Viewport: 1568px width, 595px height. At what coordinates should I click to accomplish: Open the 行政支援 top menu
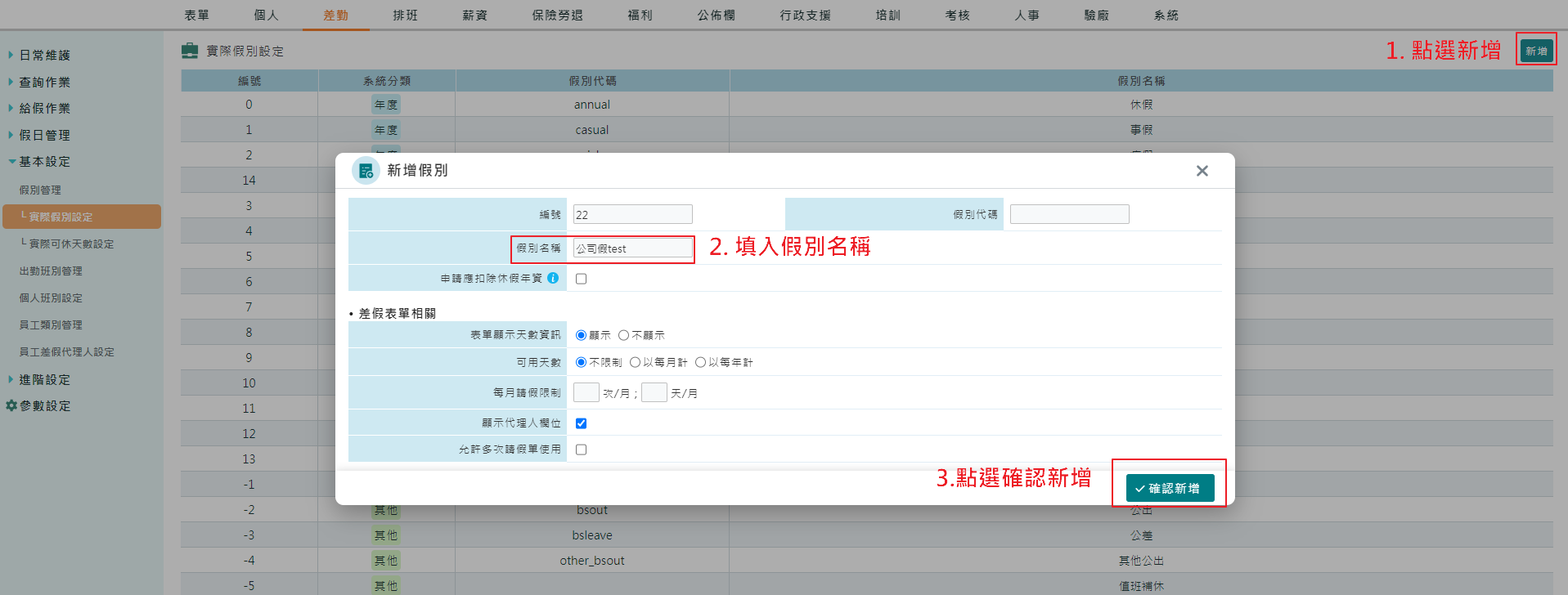(x=806, y=15)
